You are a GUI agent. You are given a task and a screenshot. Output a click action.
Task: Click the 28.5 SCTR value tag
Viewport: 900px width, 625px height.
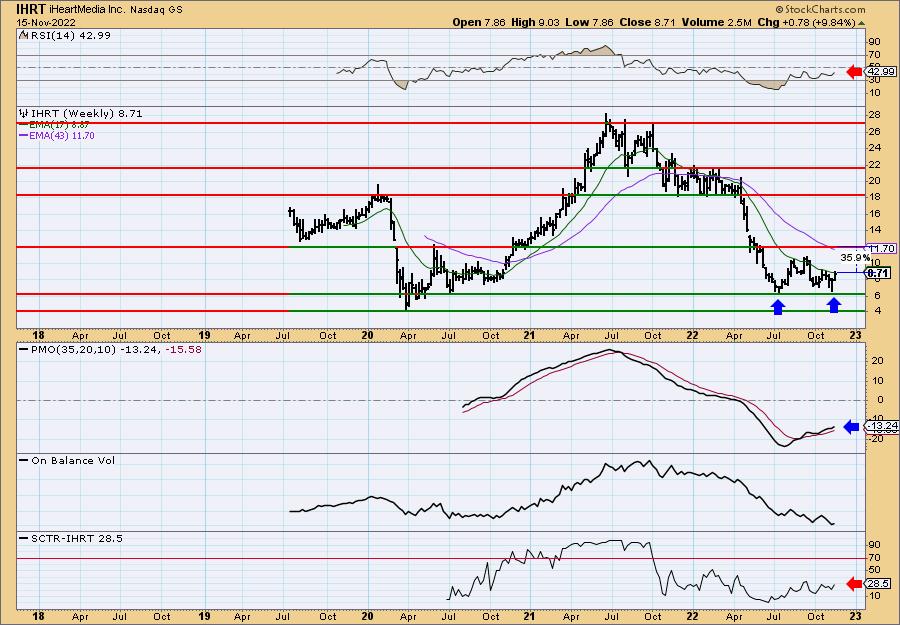pos(880,584)
